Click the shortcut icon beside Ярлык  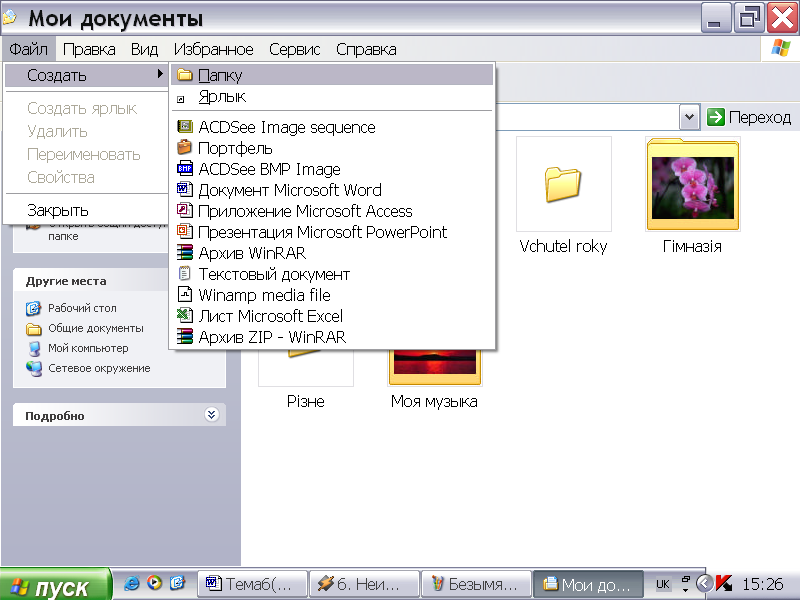click(181, 99)
